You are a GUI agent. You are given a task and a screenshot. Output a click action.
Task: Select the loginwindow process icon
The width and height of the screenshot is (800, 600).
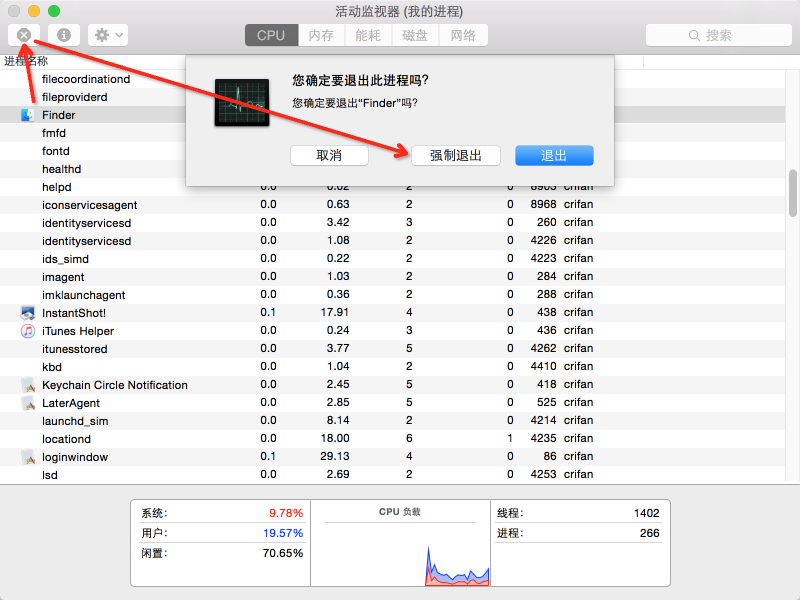coord(28,457)
